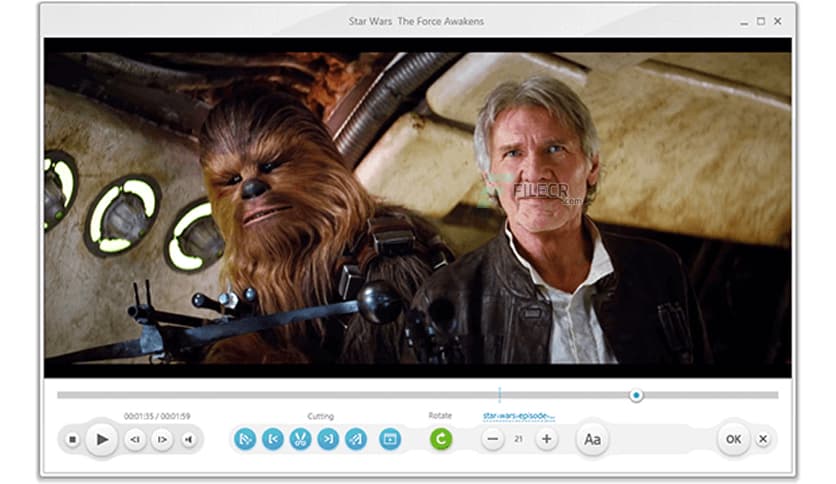Click the video preview frame
The height and width of the screenshot is (484, 836).
pos(417,208)
